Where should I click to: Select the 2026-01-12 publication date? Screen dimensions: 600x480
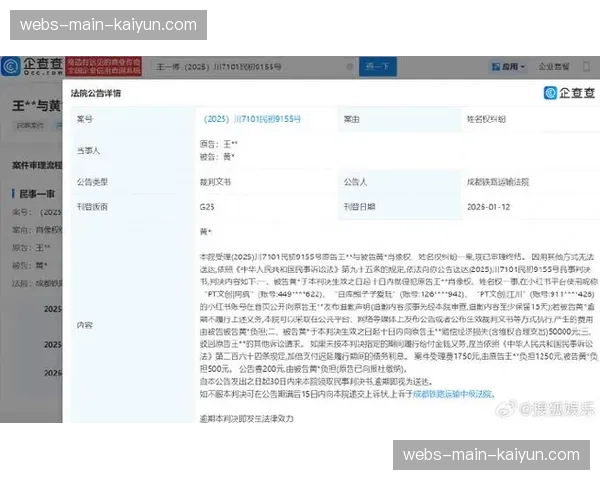point(489,207)
